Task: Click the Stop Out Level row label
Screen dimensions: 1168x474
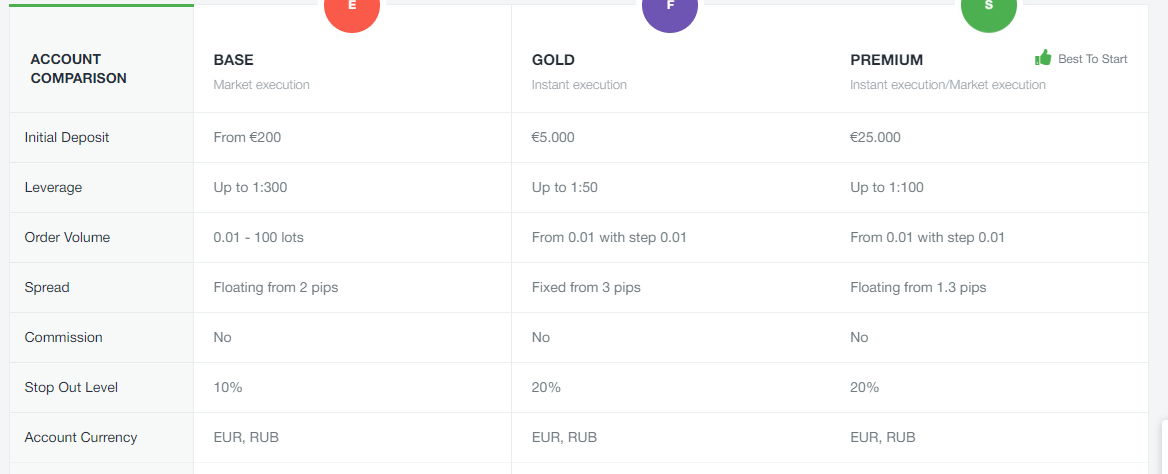Action: pos(71,387)
